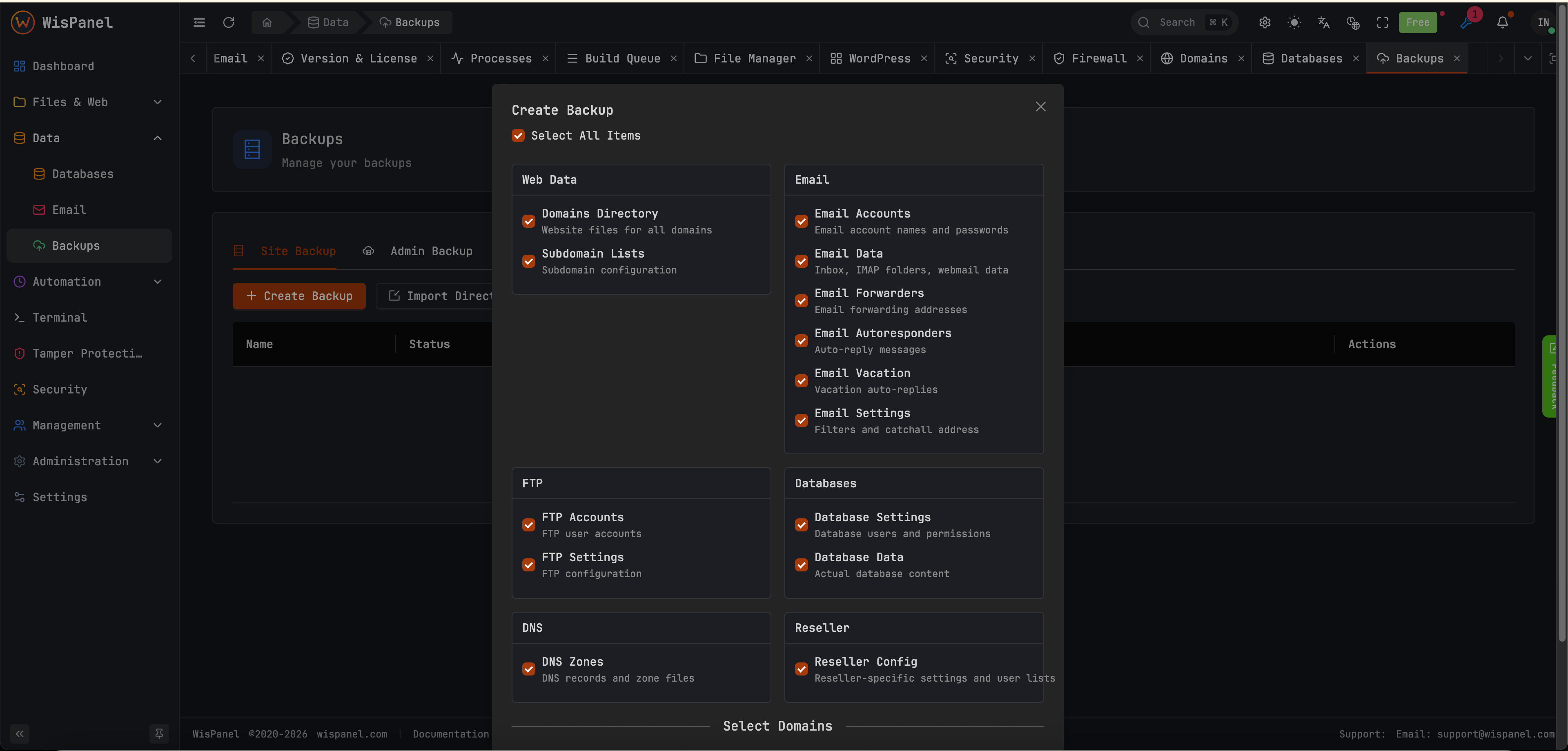Click the support@wispanel.com email link
Screen dimensions: 1568x751
(x=1496, y=734)
